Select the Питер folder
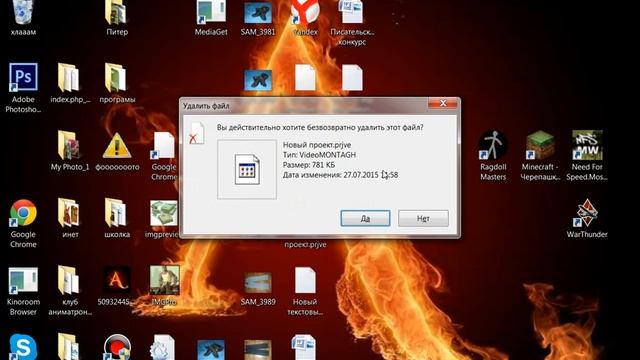 pos(117,18)
